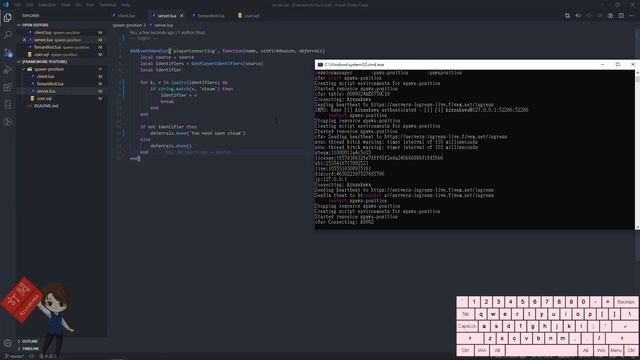Open the Extensions view

coord(7,87)
